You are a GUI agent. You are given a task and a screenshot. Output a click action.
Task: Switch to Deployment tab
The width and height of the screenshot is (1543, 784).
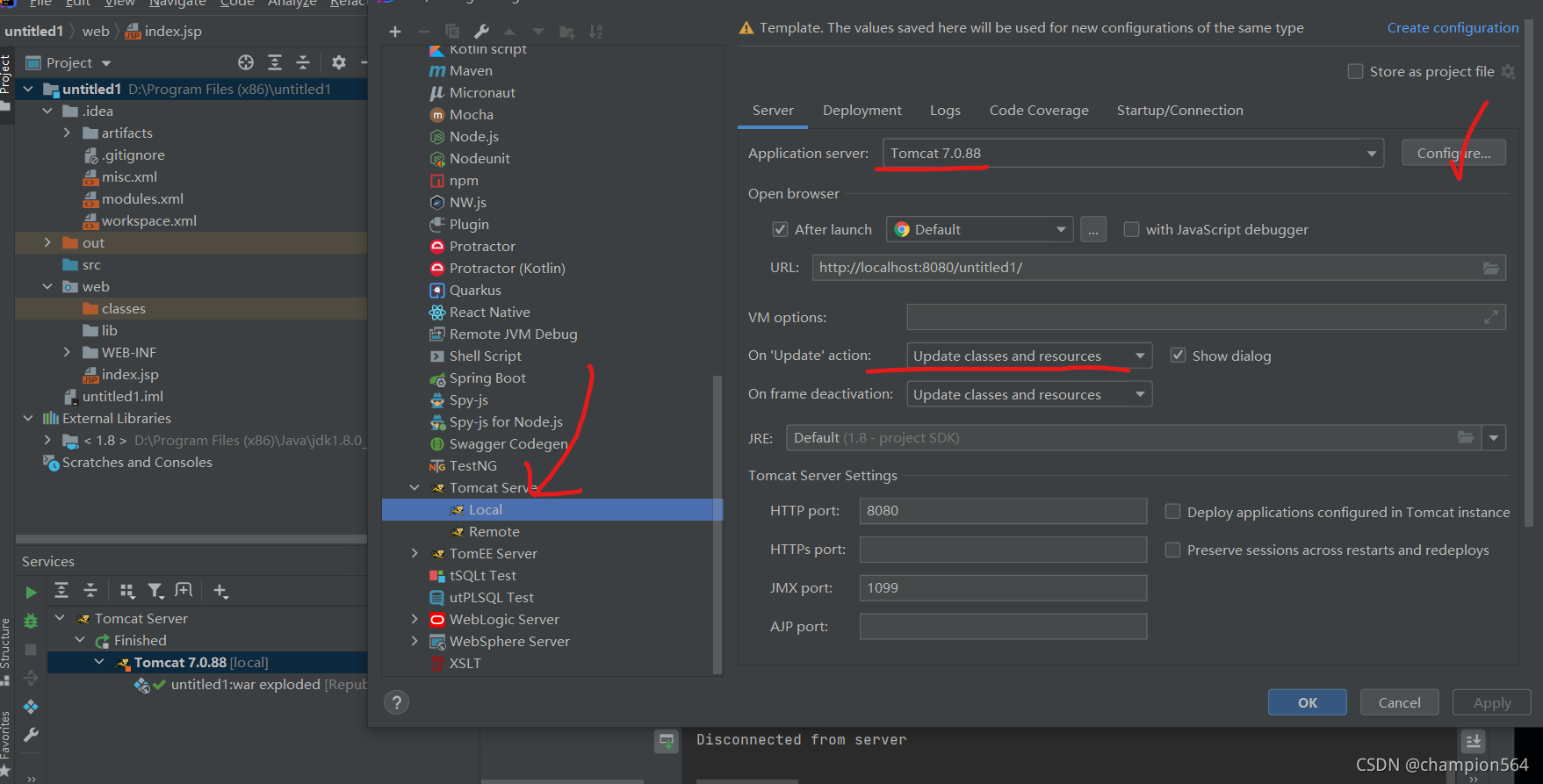(x=862, y=110)
